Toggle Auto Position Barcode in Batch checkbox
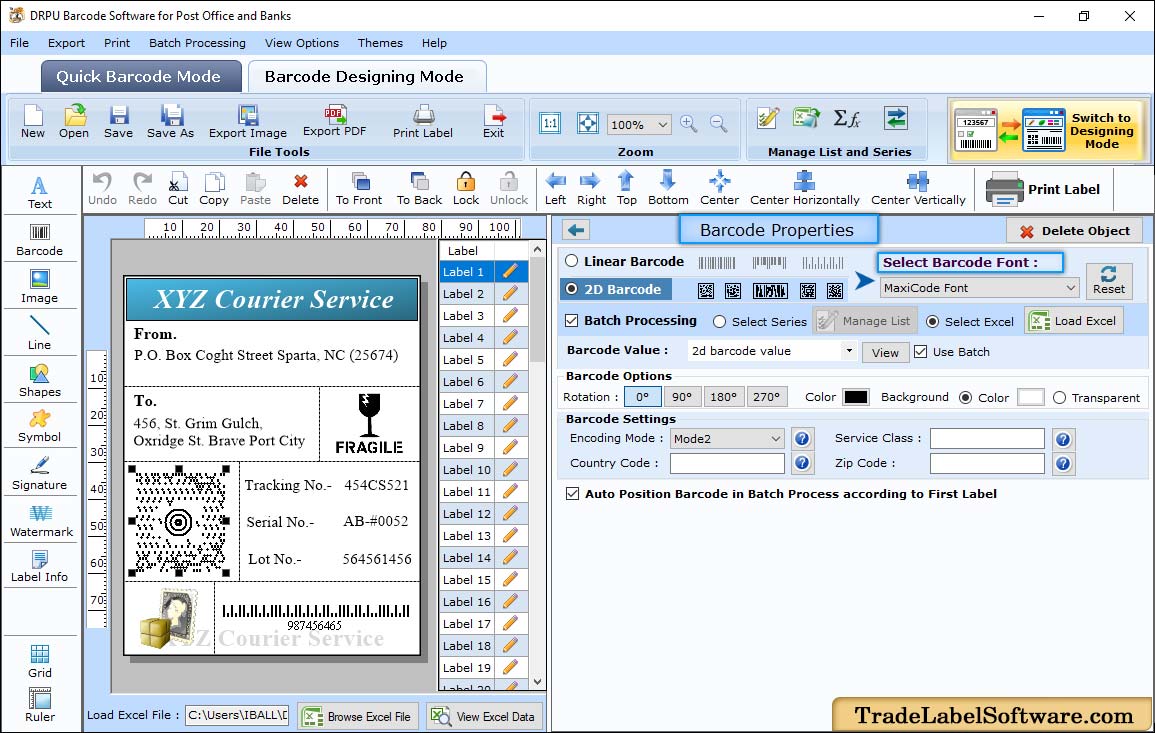This screenshot has width=1155, height=733. (x=572, y=494)
